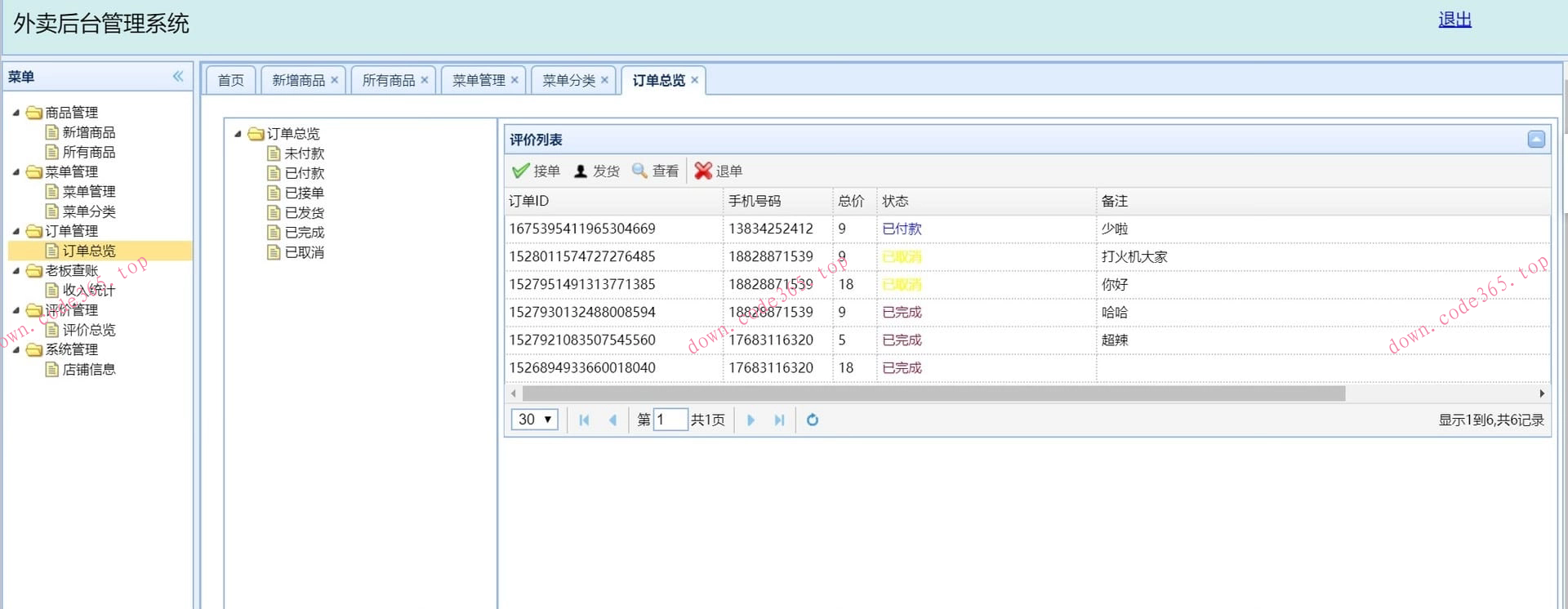Viewport: 1568px width, 609px height.
Task: Go to the last page of results
Action: (779, 420)
